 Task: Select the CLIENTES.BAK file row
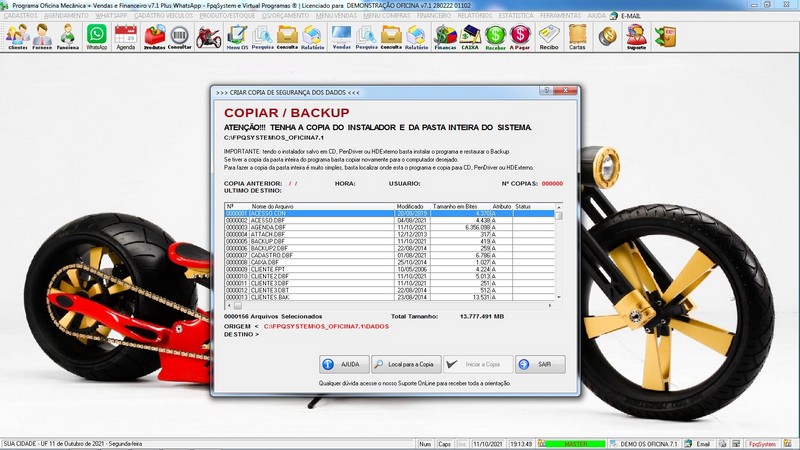(x=389, y=297)
